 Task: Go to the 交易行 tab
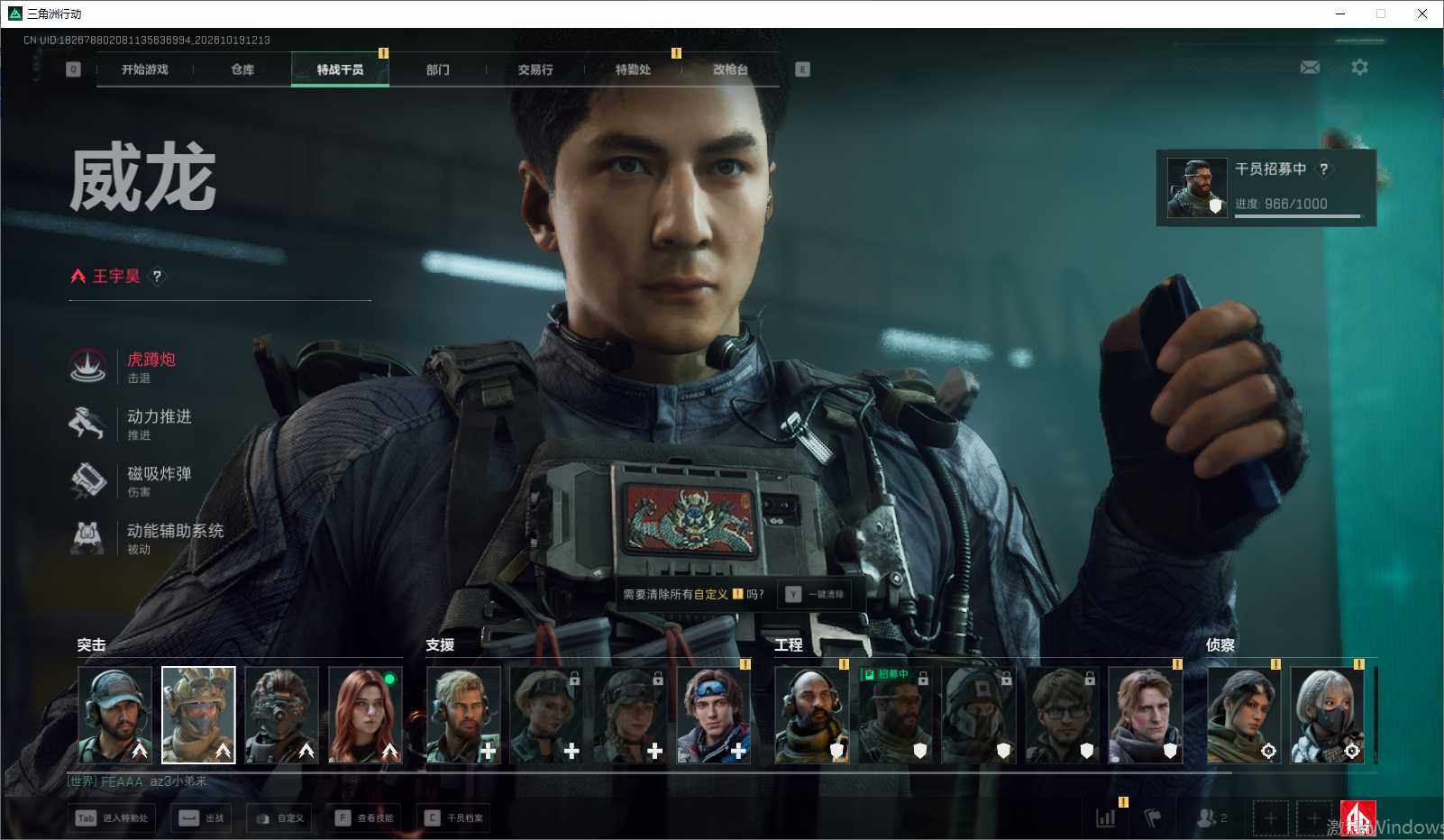point(535,69)
